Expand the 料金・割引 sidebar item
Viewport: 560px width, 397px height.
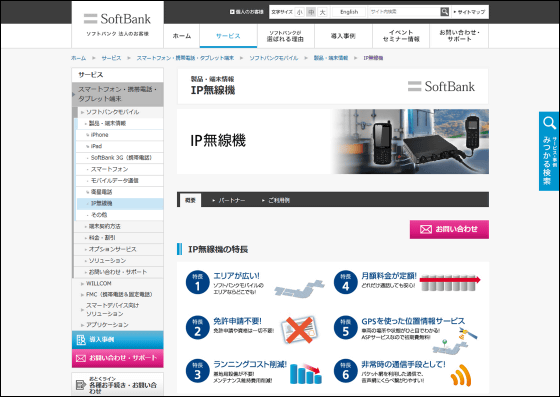tap(119, 238)
